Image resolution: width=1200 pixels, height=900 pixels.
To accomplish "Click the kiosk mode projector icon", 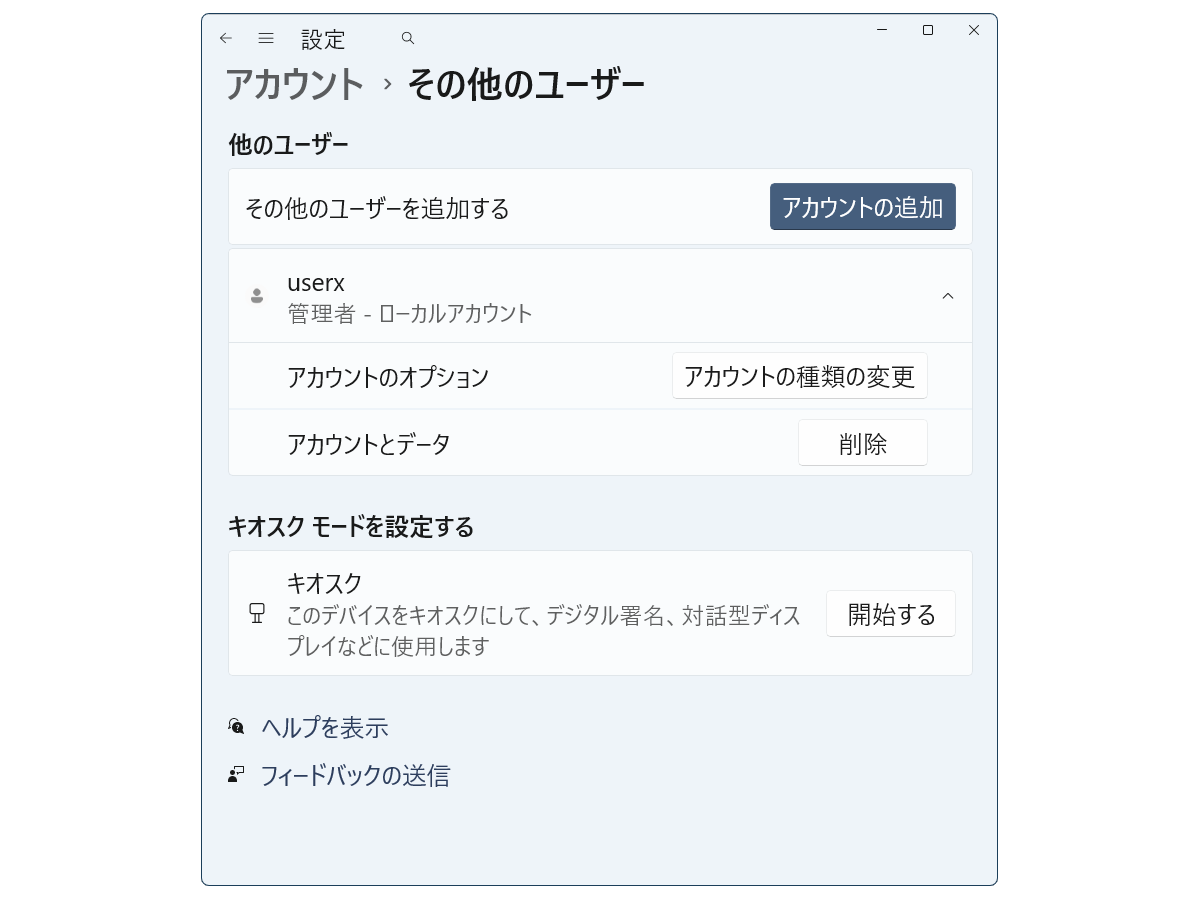I will [257, 613].
